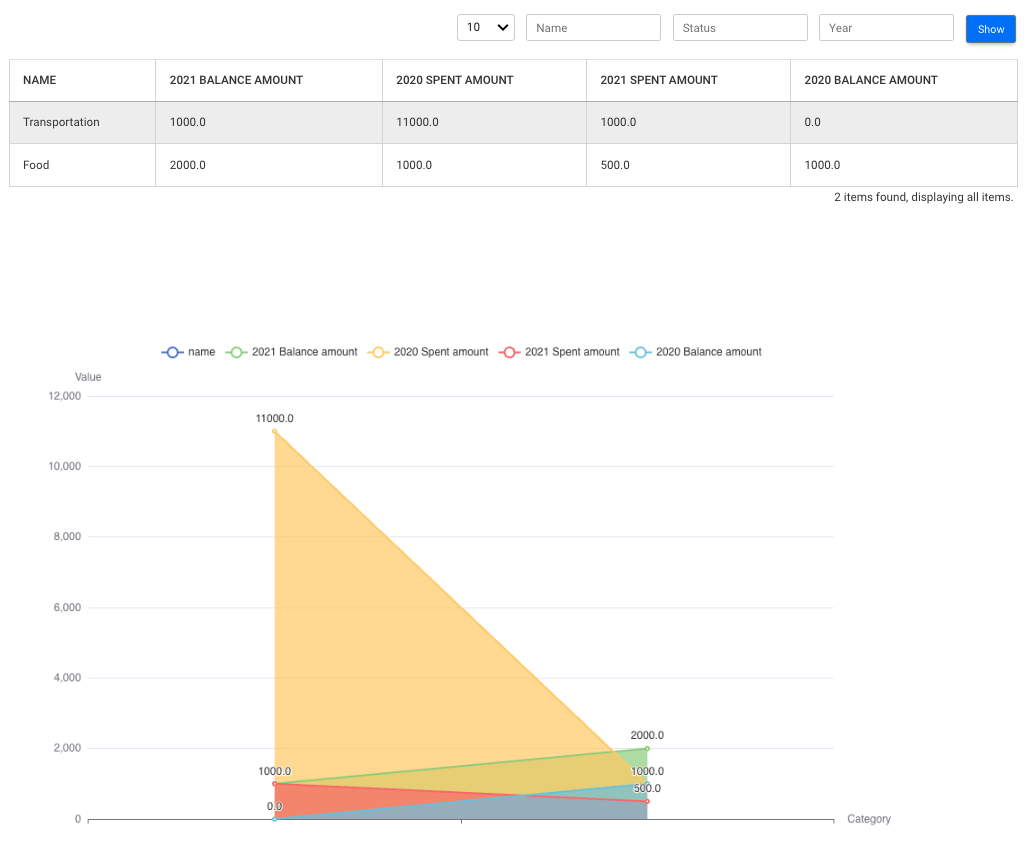Click the 11000.0 data point on chart
Viewport: 1031px width, 846px height.
point(274,431)
